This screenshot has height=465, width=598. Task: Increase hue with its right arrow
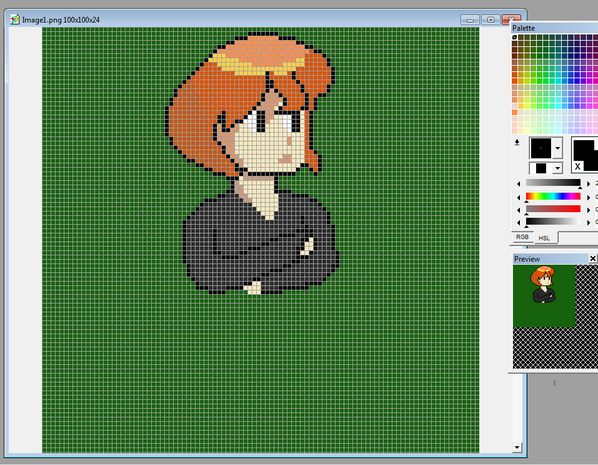(x=588, y=197)
